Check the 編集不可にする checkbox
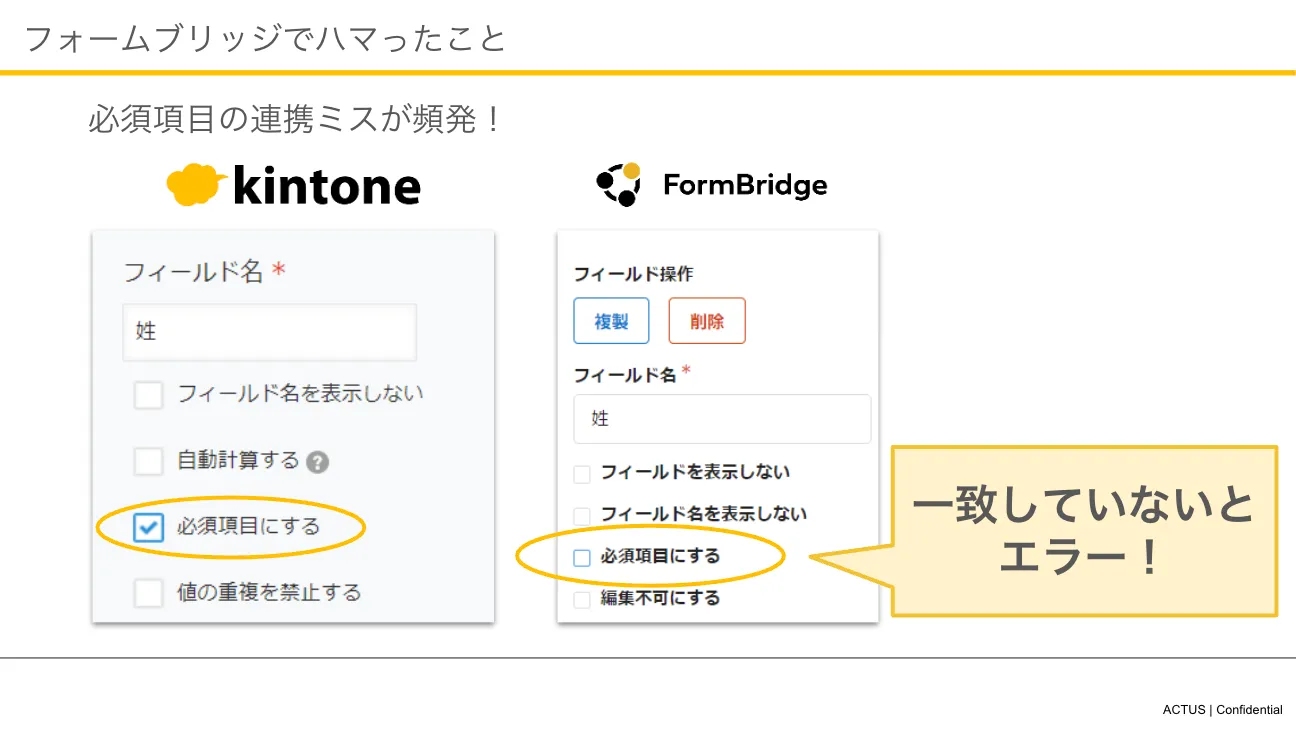Image resolution: width=1296 pixels, height=730 pixels. pyautogui.click(x=582, y=600)
